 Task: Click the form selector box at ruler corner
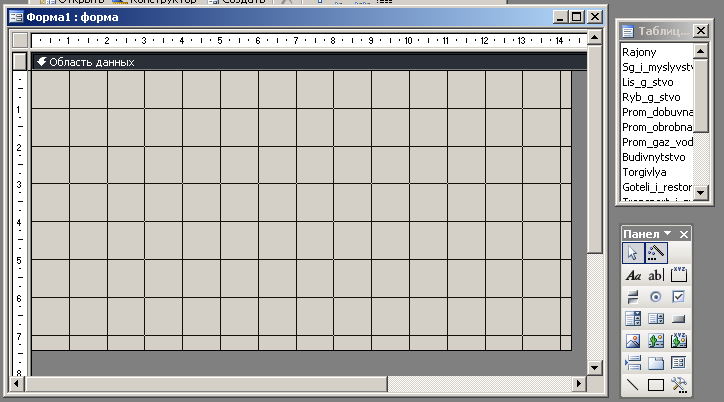pos(20,41)
